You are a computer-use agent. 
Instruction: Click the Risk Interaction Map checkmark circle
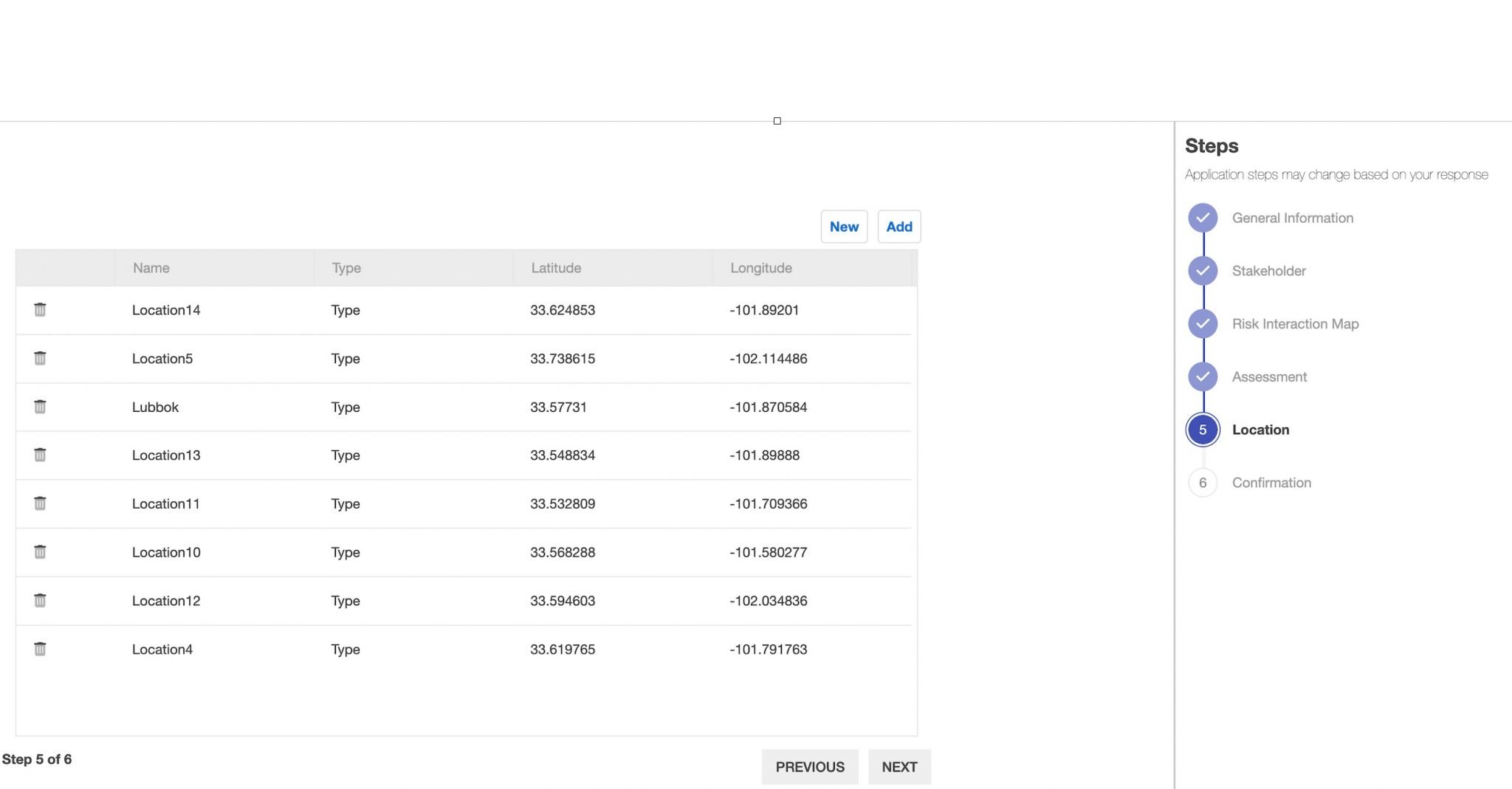pyautogui.click(x=1203, y=323)
